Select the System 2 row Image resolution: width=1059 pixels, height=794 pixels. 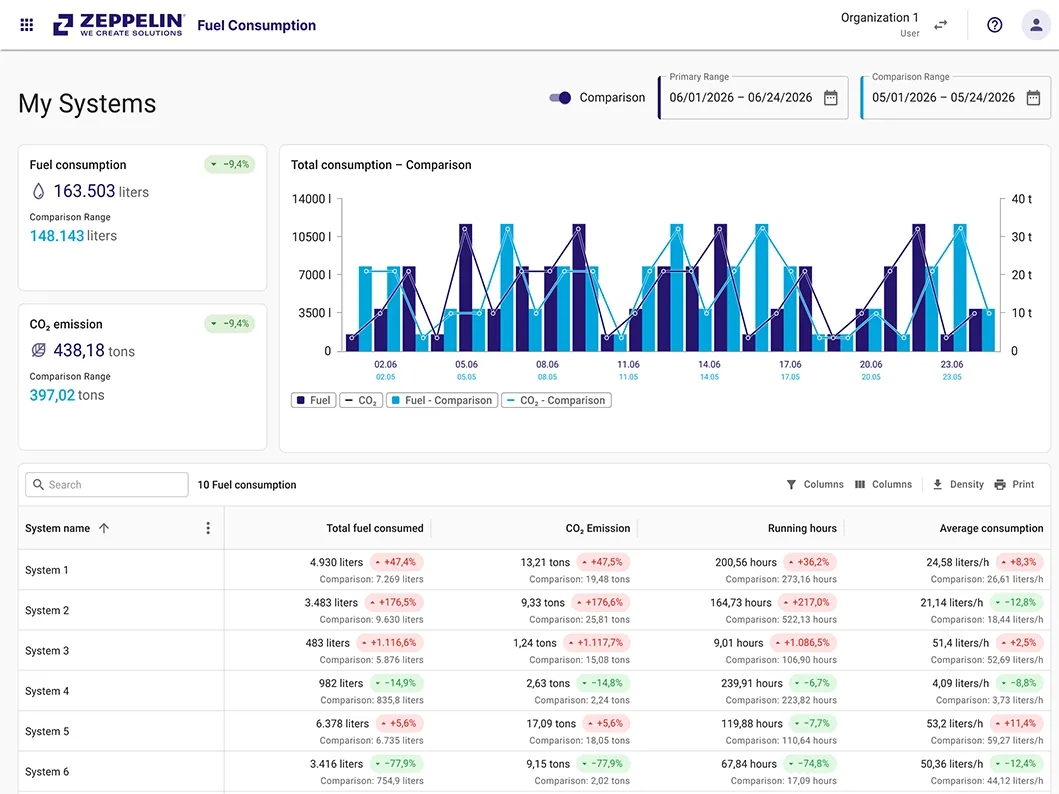534,610
